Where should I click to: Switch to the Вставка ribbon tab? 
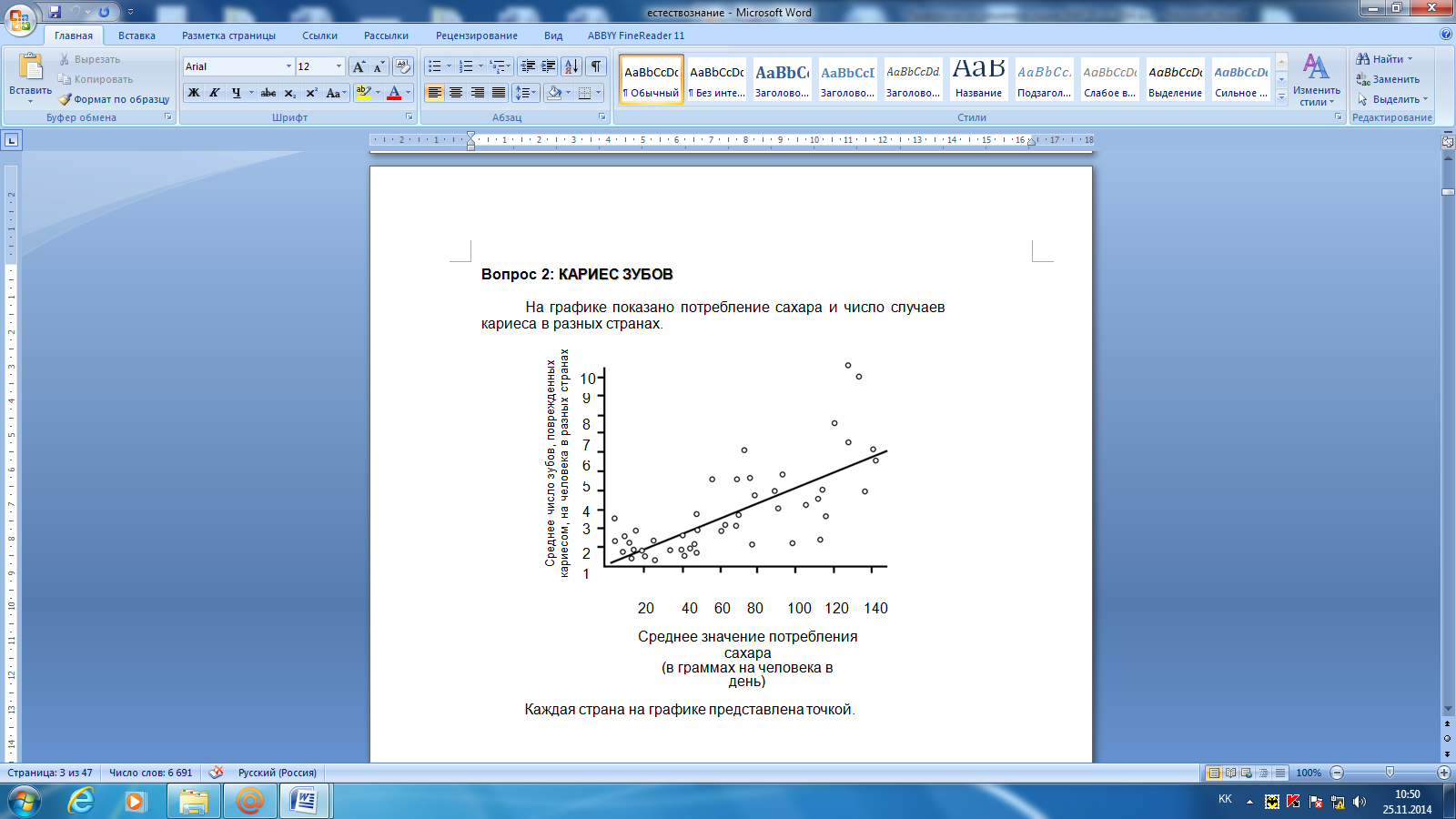[x=136, y=35]
